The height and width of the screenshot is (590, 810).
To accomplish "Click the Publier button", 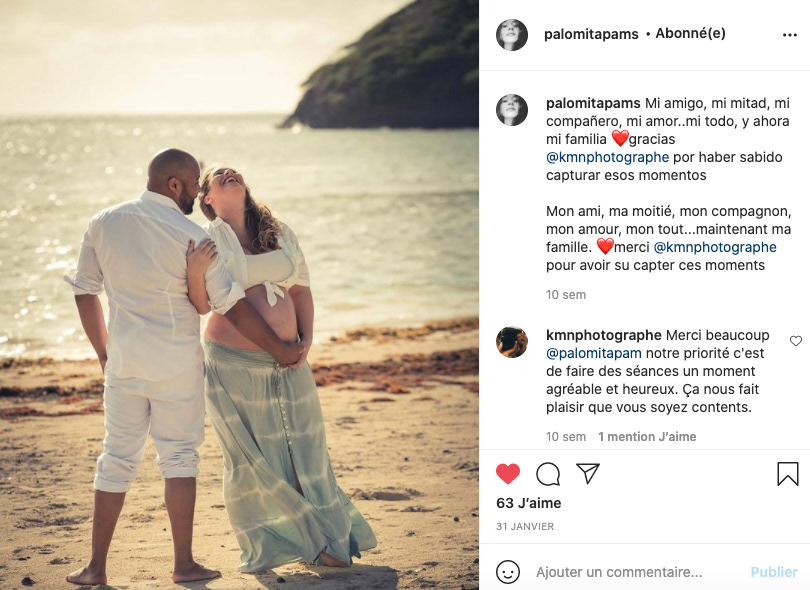I will [774, 572].
